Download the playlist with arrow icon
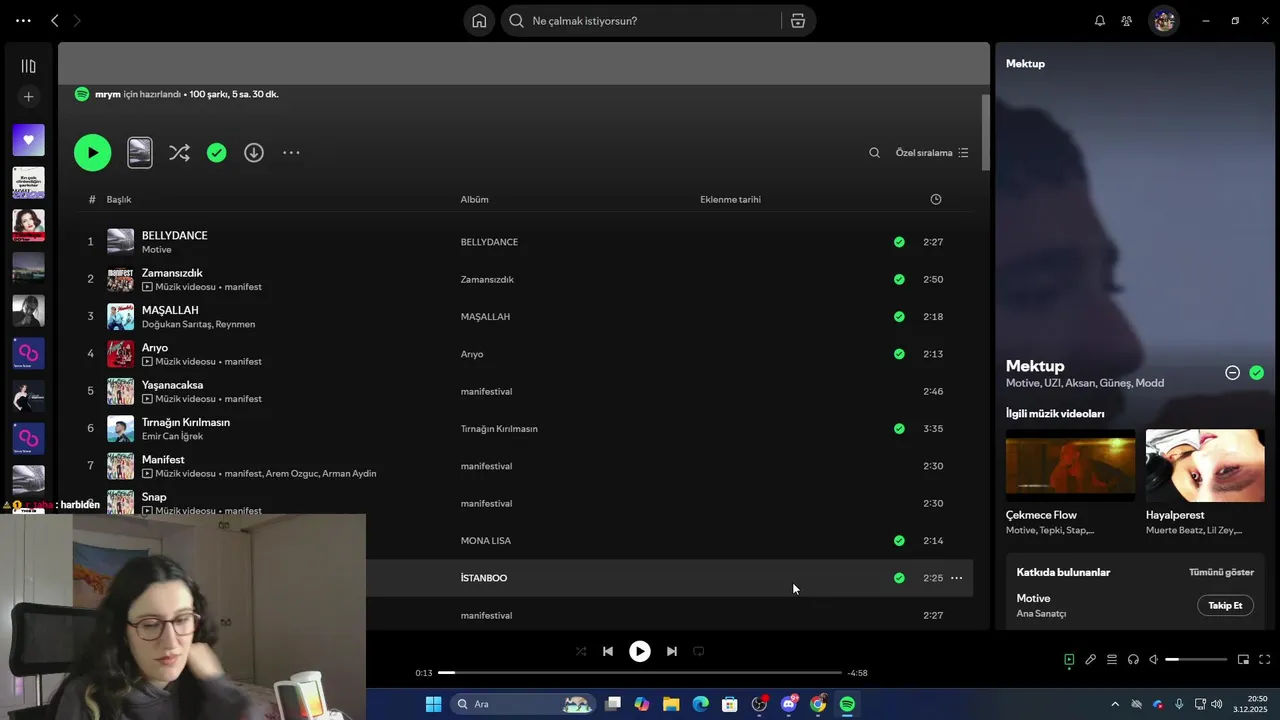Screen dimensions: 1280x720 coord(254,153)
